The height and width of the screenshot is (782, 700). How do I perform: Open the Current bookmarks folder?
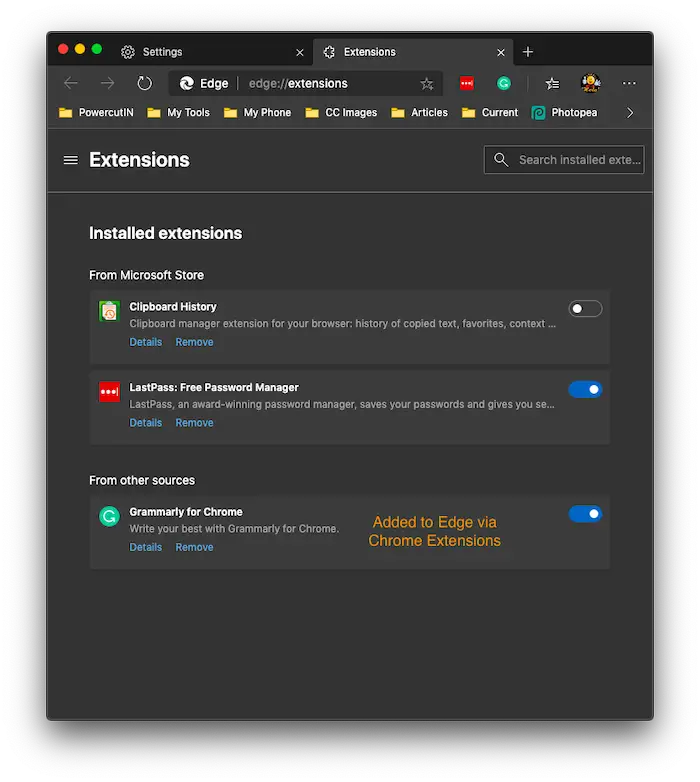pos(490,113)
